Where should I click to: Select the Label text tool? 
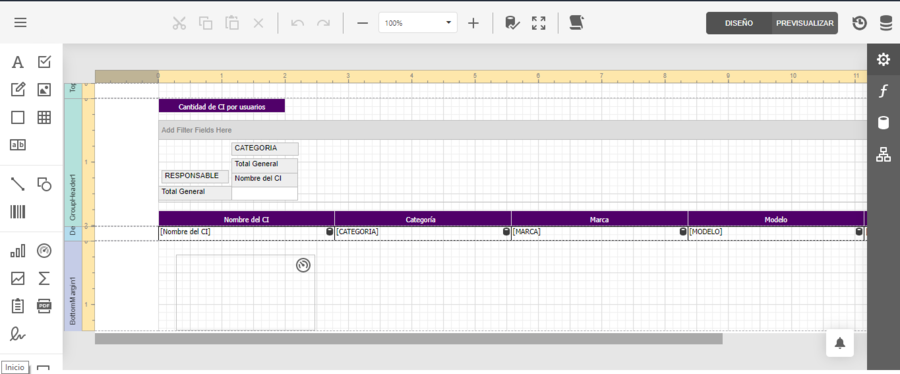point(18,62)
